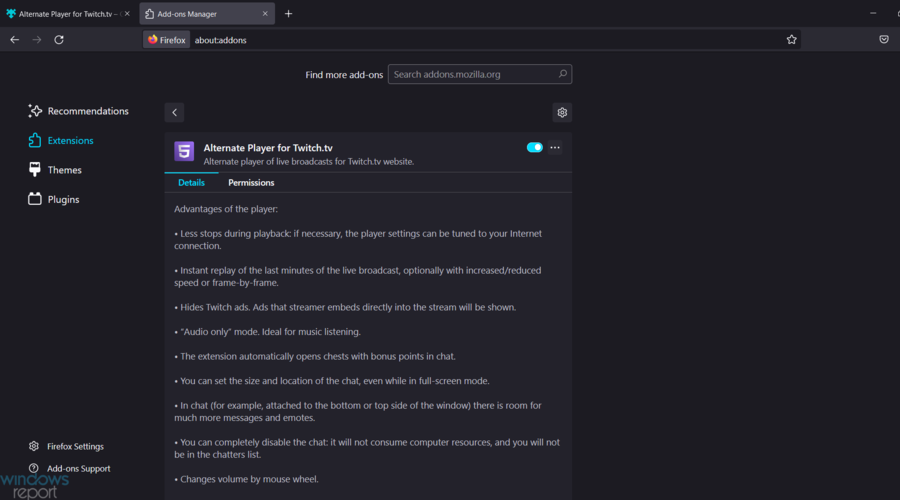The height and width of the screenshot is (500, 900).
Task: Open the Pocket save icon
Action: 884,40
